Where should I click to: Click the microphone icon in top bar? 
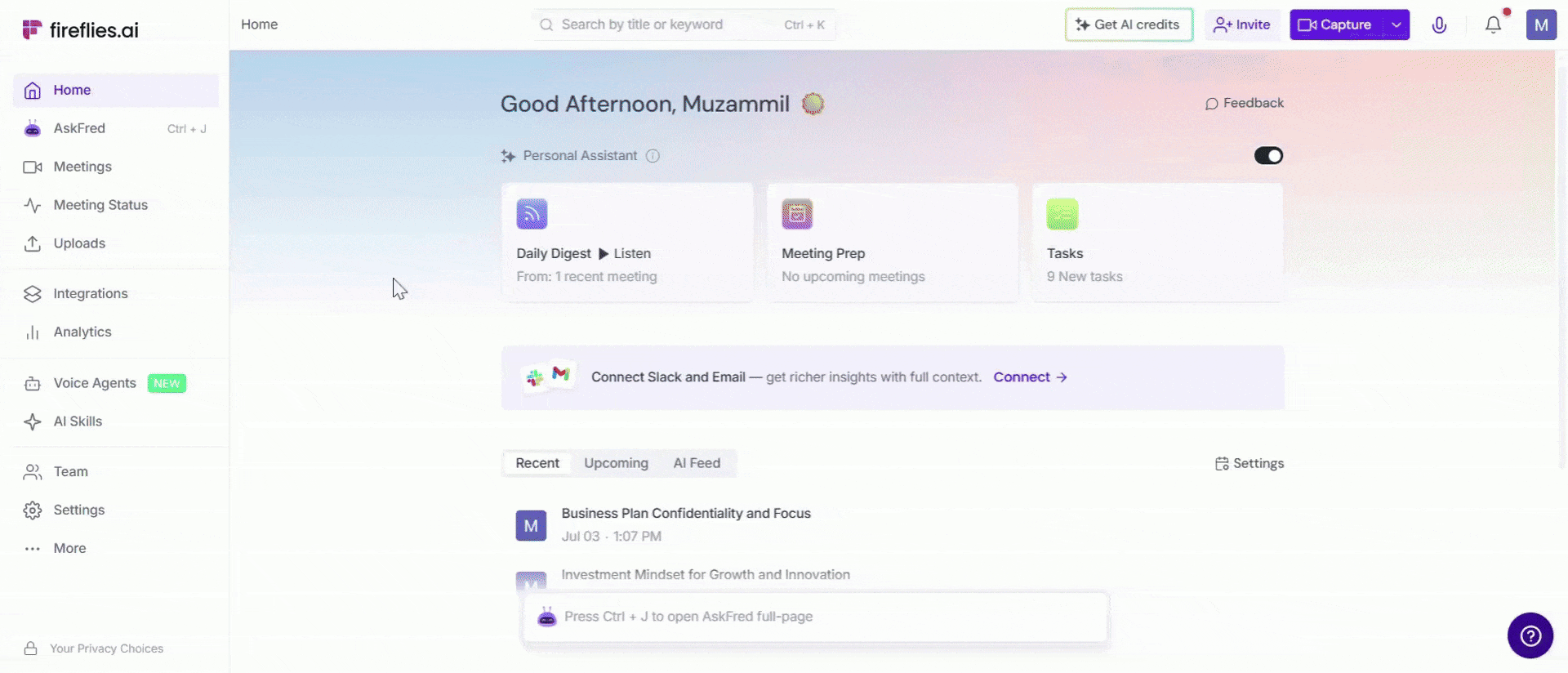[1439, 25]
